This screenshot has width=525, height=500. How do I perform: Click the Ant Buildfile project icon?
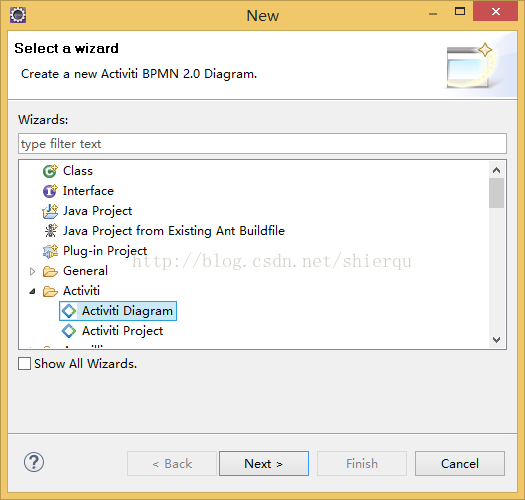pyautogui.click(x=50, y=231)
